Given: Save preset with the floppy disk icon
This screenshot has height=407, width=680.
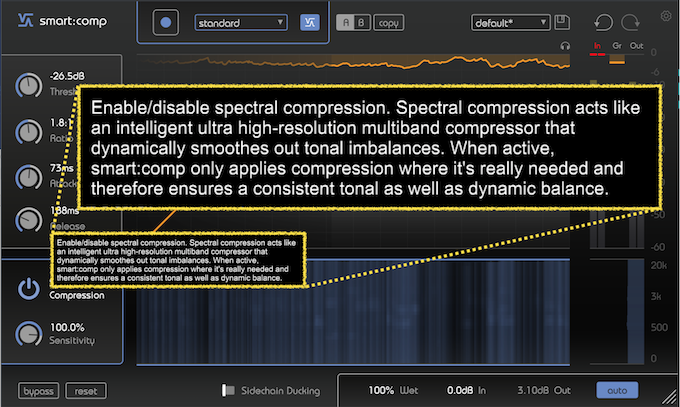Looking at the screenshot, I should point(562,22).
